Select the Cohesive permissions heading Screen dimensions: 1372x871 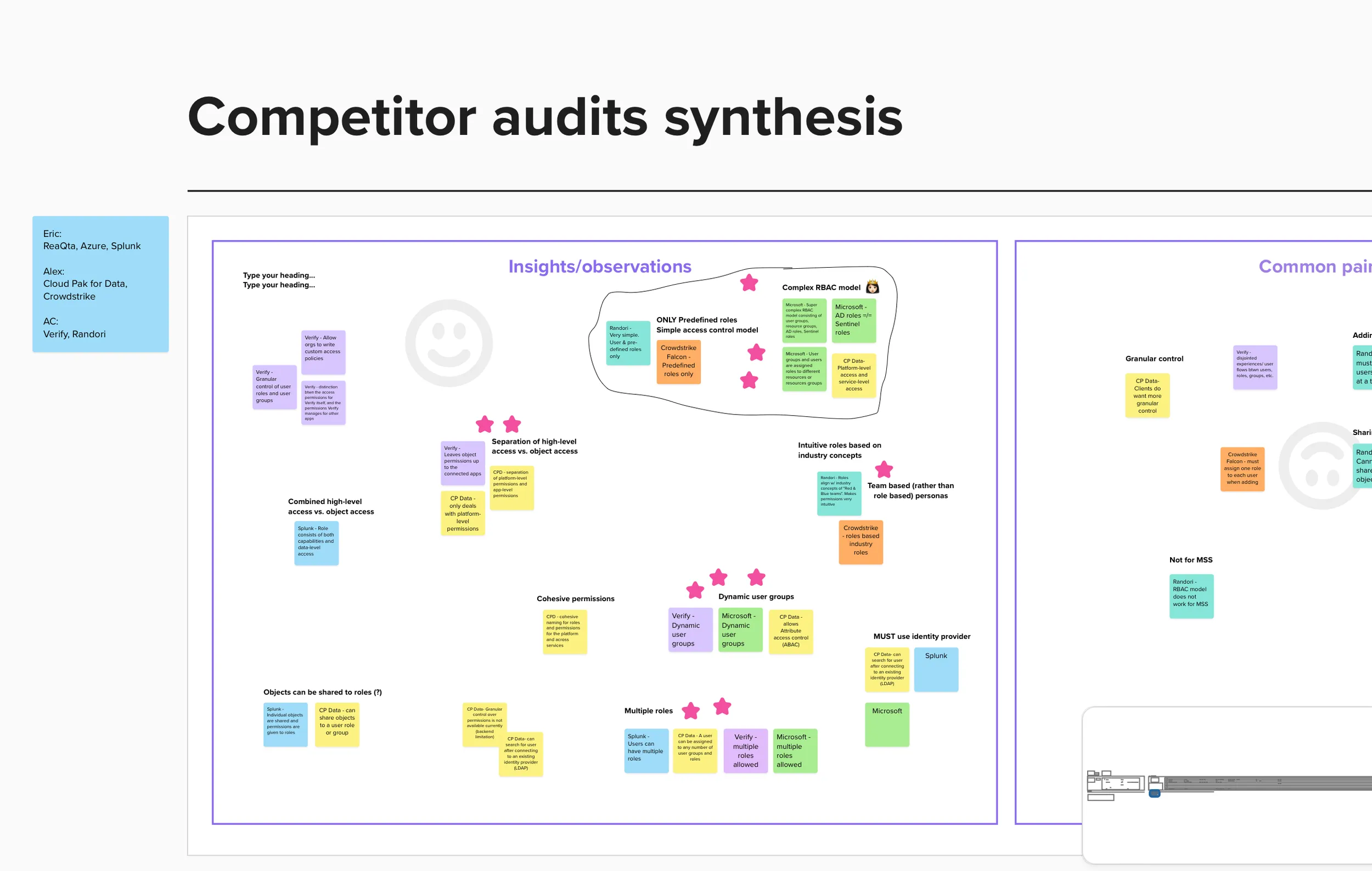click(576, 599)
